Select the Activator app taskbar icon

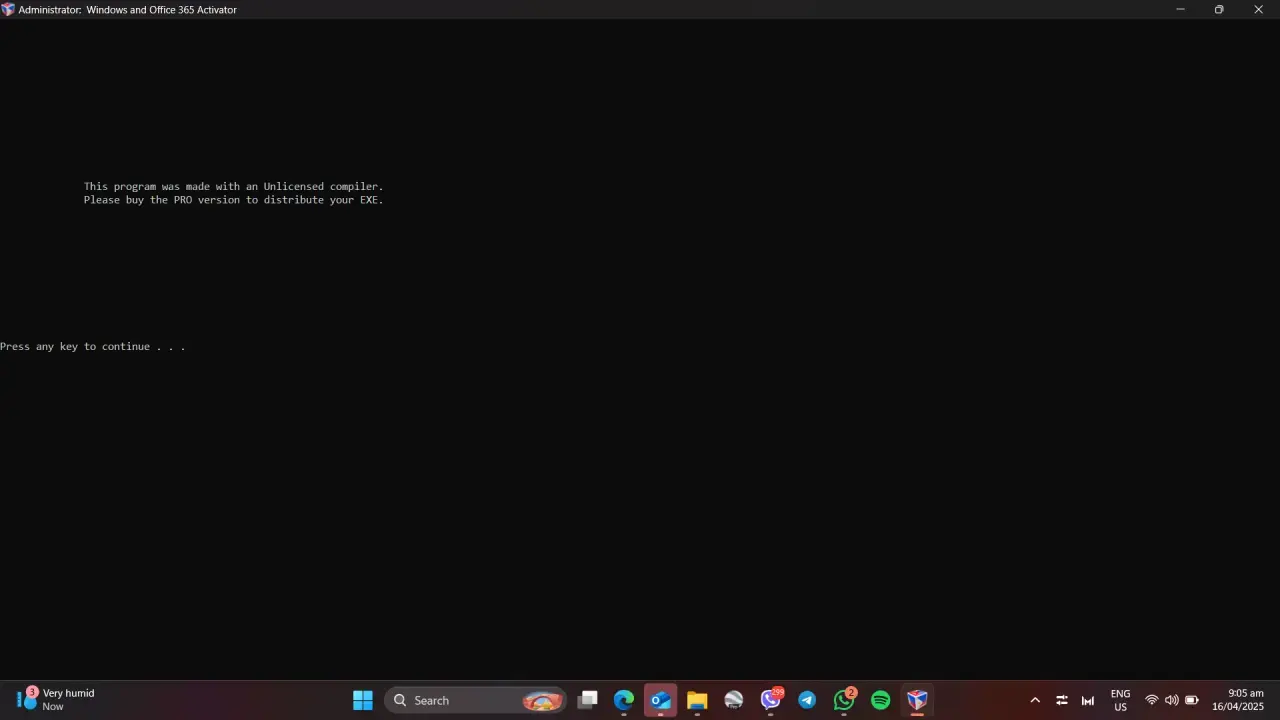[x=917, y=700]
